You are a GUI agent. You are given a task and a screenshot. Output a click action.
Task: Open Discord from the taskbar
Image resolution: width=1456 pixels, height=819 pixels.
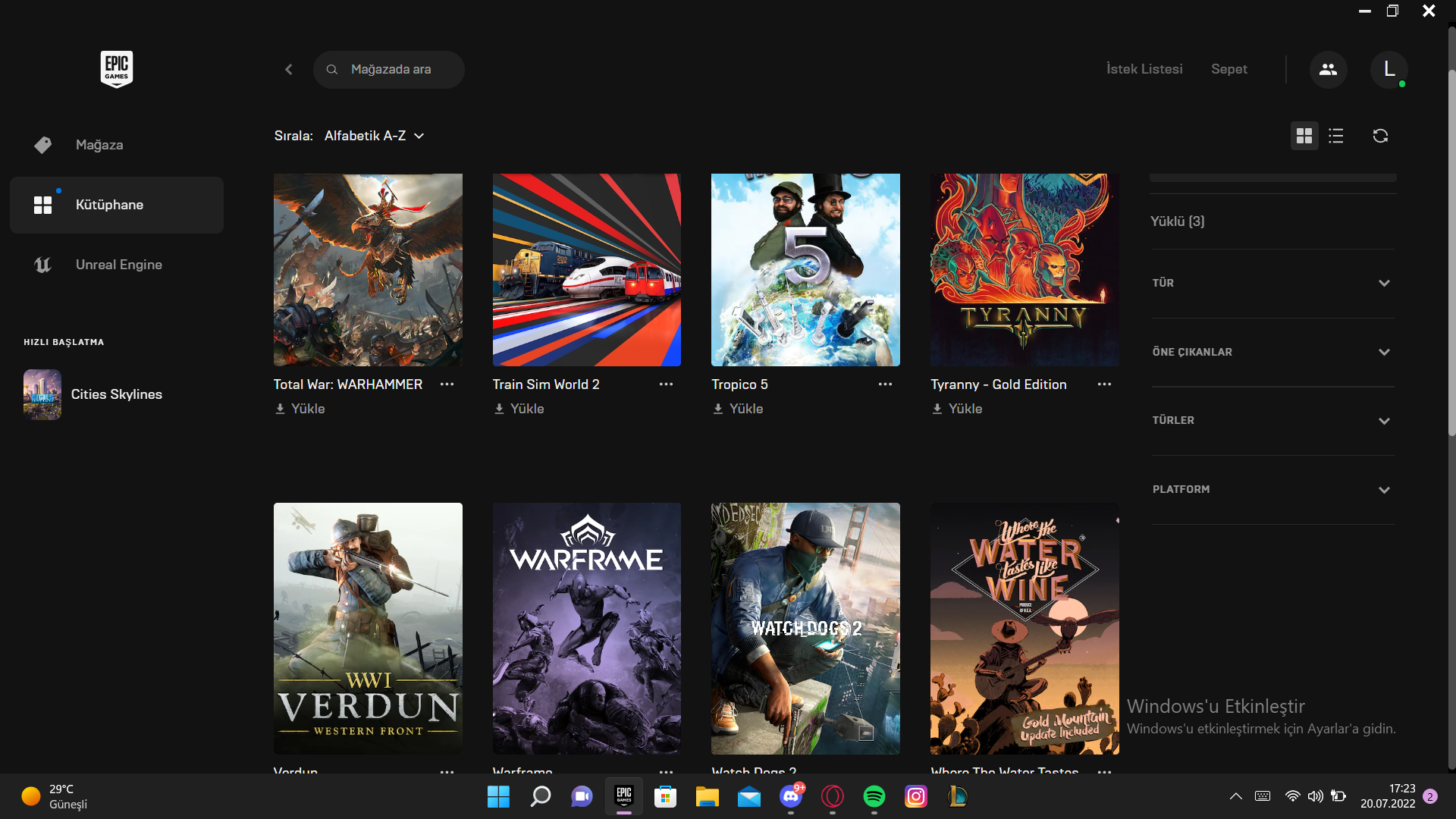pyautogui.click(x=791, y=796)
